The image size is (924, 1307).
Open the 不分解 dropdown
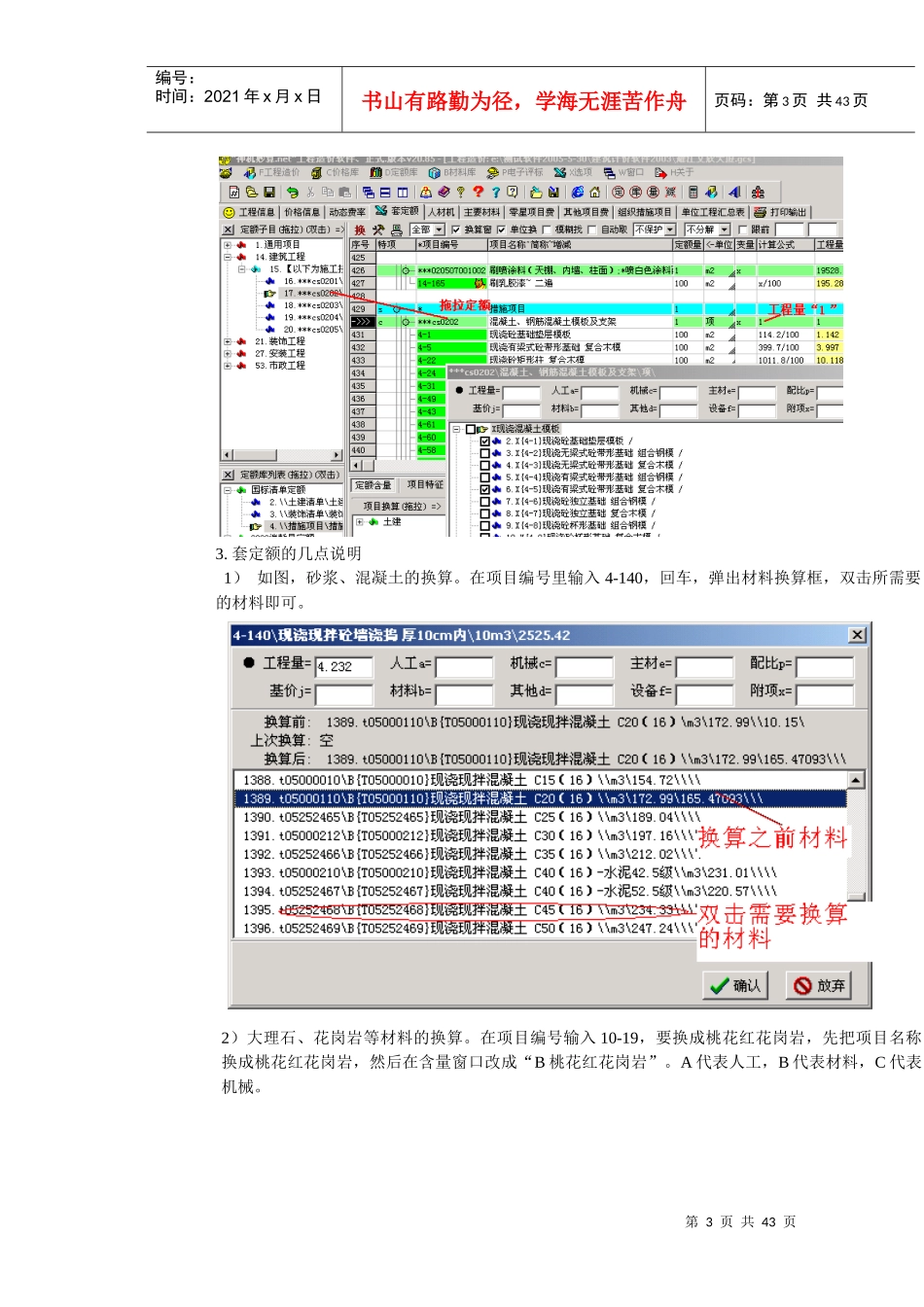click(725, 230)
